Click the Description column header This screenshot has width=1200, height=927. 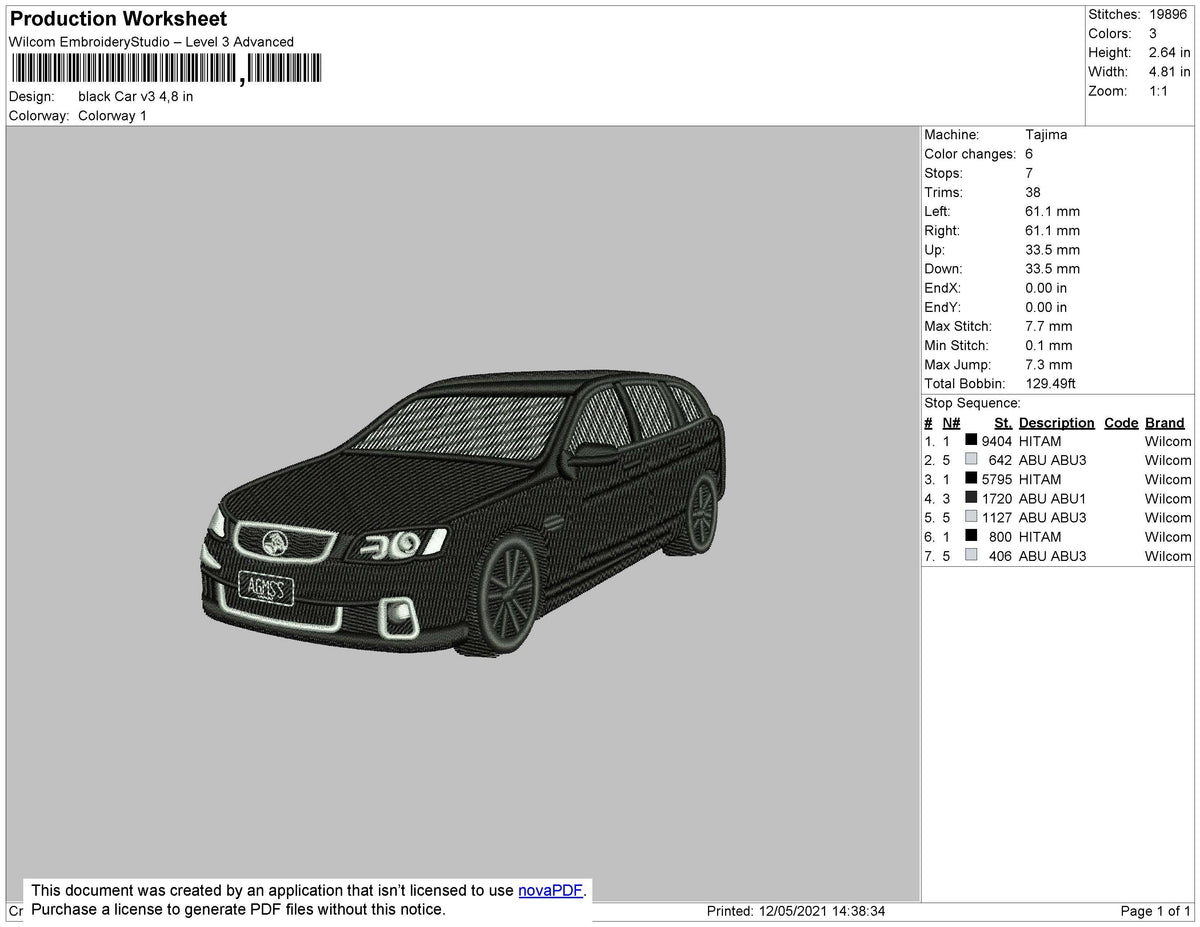[x=1056, y=422]
